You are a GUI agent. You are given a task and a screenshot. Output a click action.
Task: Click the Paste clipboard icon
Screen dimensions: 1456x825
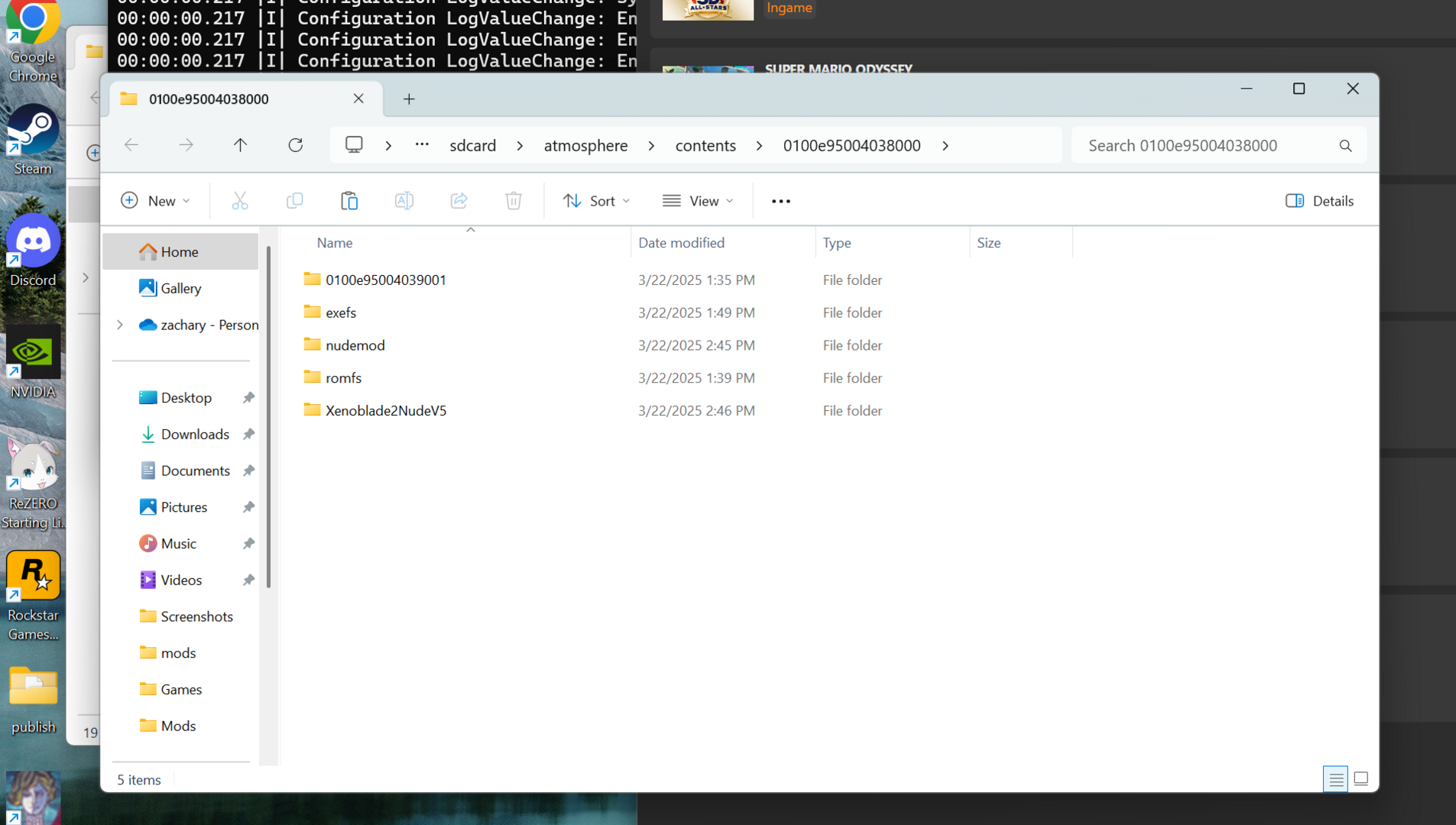tap(349, 201)
